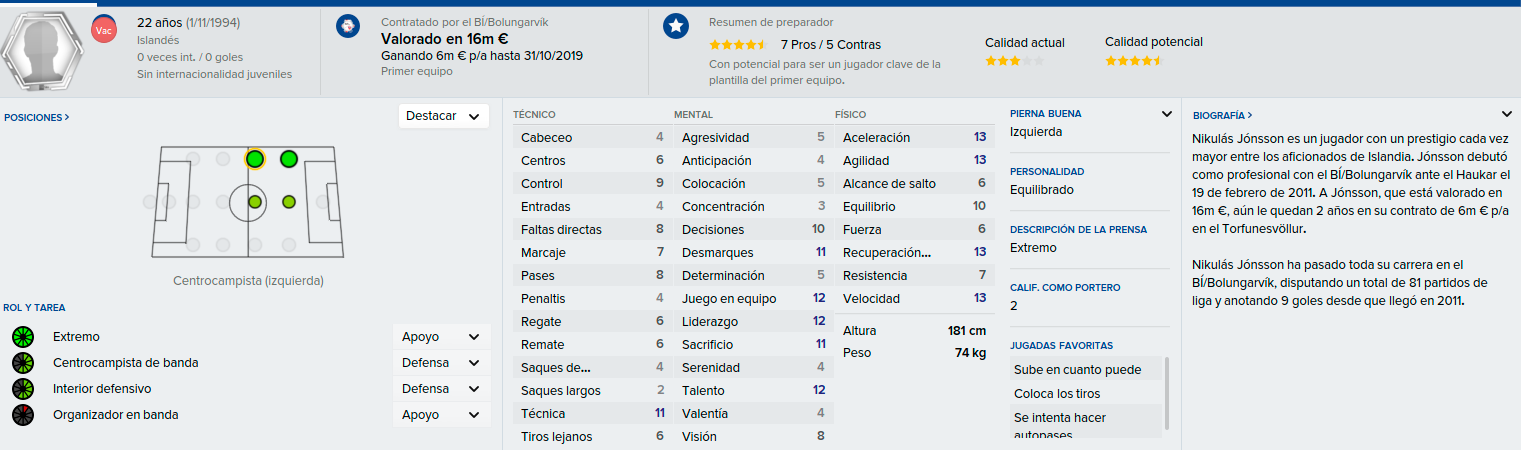
Task: Click the Interior defensivo role icon
Action: coord(24,389)
